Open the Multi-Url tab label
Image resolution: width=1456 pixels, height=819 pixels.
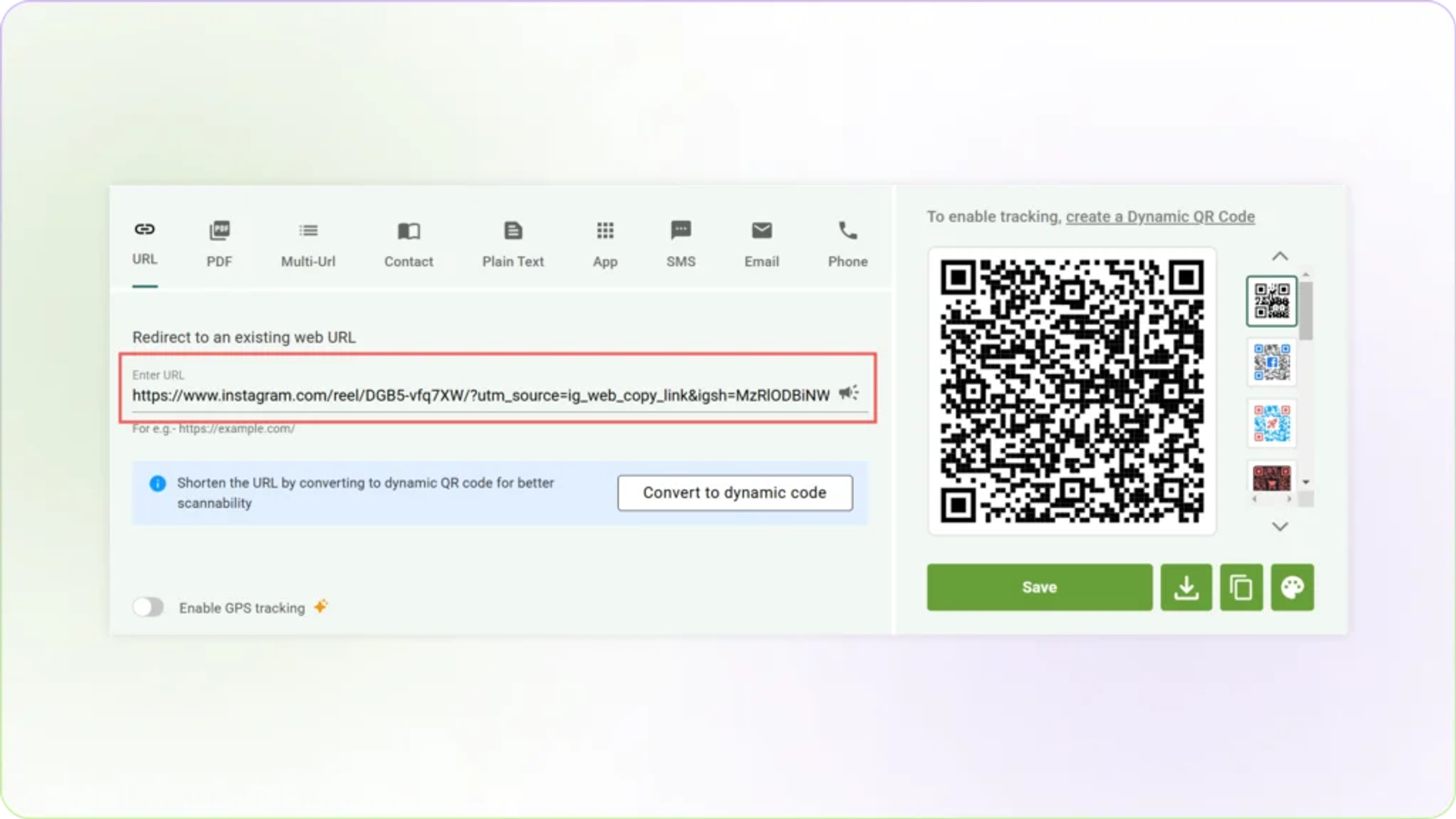[x=308, y=262]
